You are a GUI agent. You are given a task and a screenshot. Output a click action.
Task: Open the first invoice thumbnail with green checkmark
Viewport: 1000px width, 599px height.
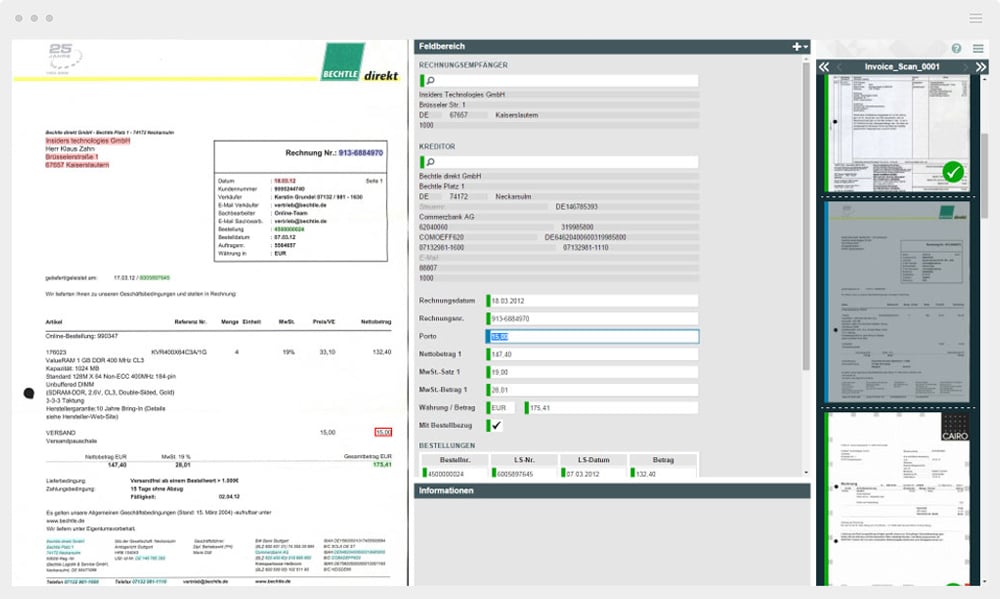[x=897, y=133]
